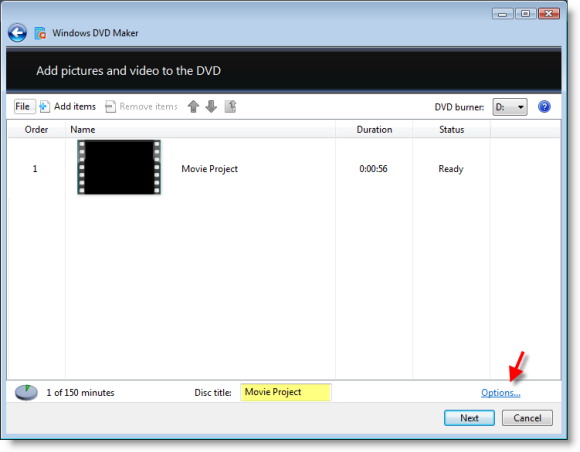Close the Windows DVD Maker window

pyautogui.click(x=549, y=14)
